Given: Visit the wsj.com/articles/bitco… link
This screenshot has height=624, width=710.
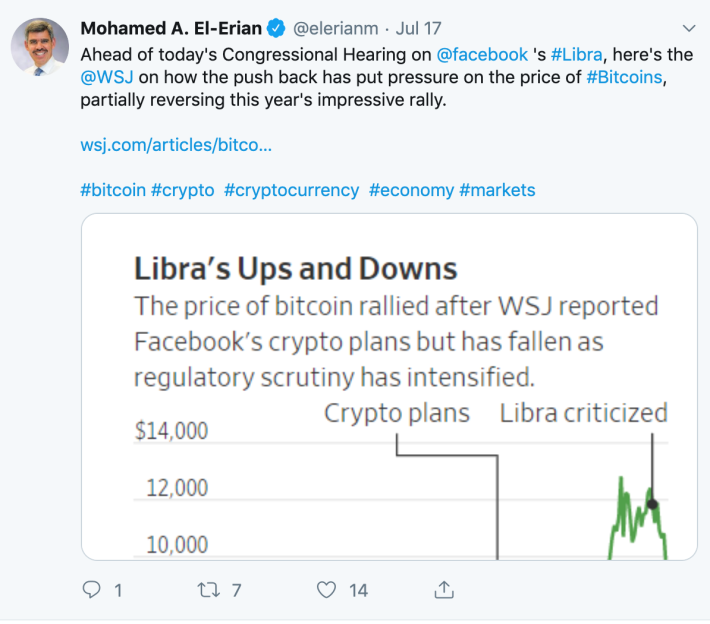Looking at the screenshot, I should 176,145.
